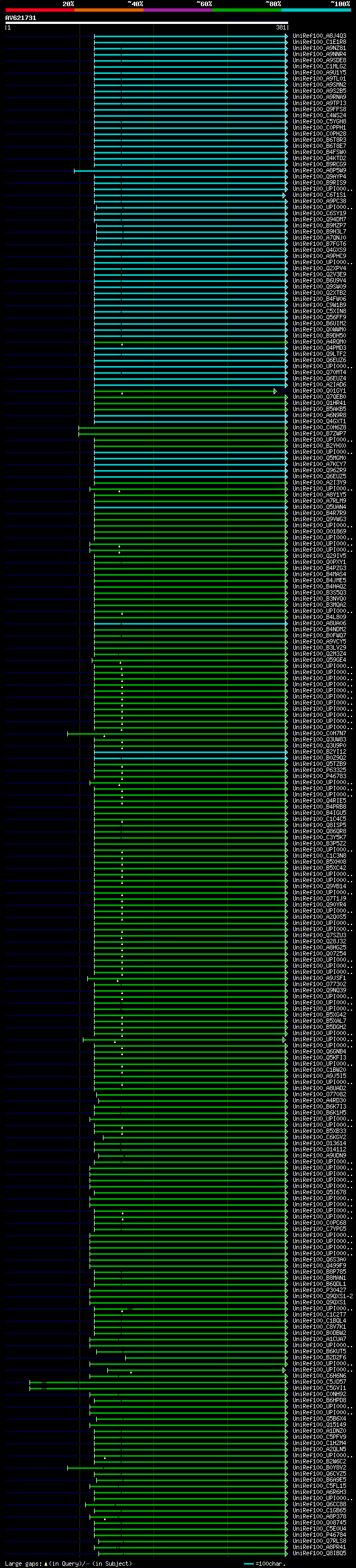Screen dimensions: 356x1568
Task: Pick subject UniRef100_B6KUT5
Action: [319, 1351]
